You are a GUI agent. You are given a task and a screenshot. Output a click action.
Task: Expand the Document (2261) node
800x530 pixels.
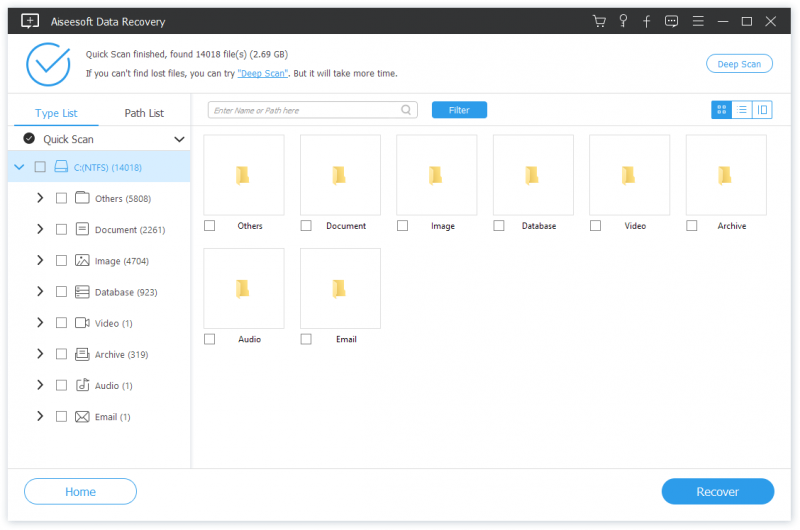pyautogui.click(x=40, y=229)
